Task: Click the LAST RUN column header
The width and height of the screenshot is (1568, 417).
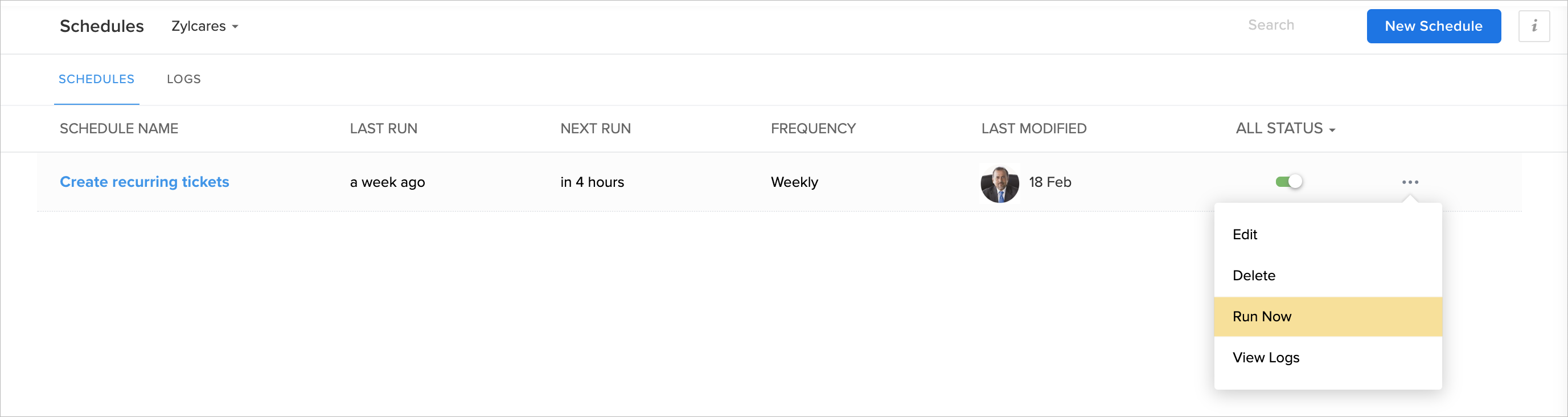Action: tap(384, 128)
